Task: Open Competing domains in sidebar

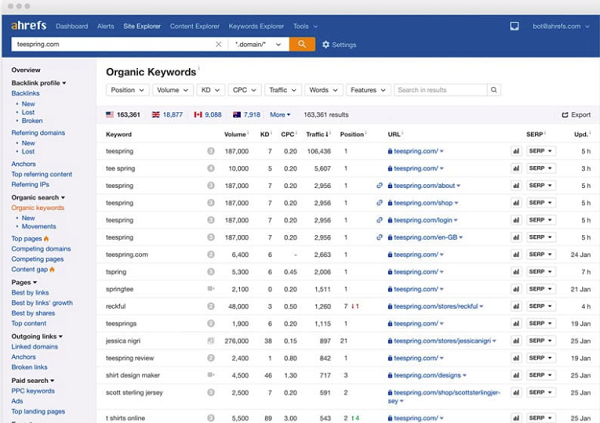Action: click(x=41, y=248)
